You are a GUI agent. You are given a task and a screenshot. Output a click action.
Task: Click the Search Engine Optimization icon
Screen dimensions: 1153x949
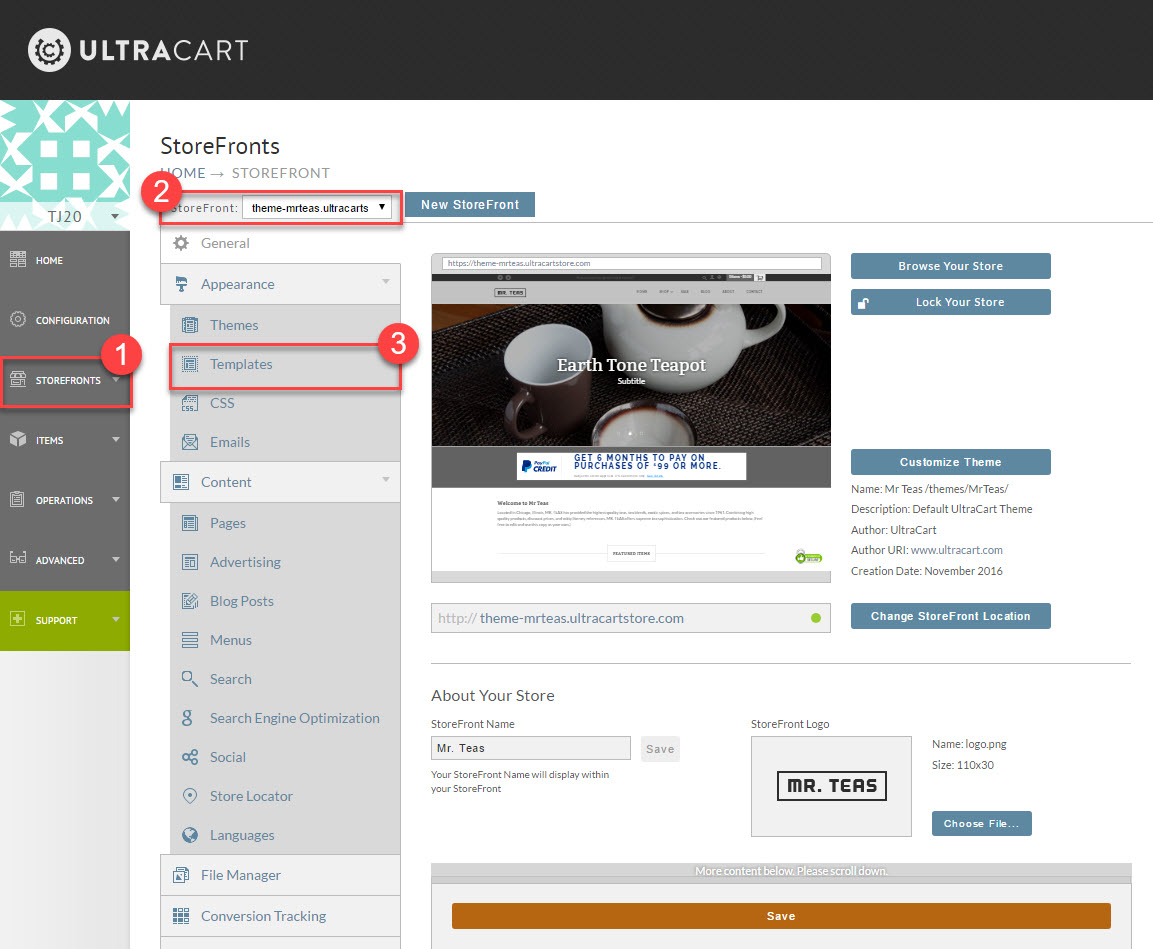188,717
